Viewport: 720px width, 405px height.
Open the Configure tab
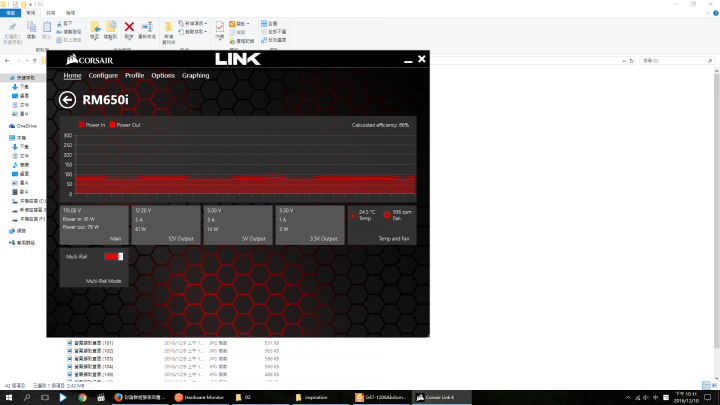[103, 75]
